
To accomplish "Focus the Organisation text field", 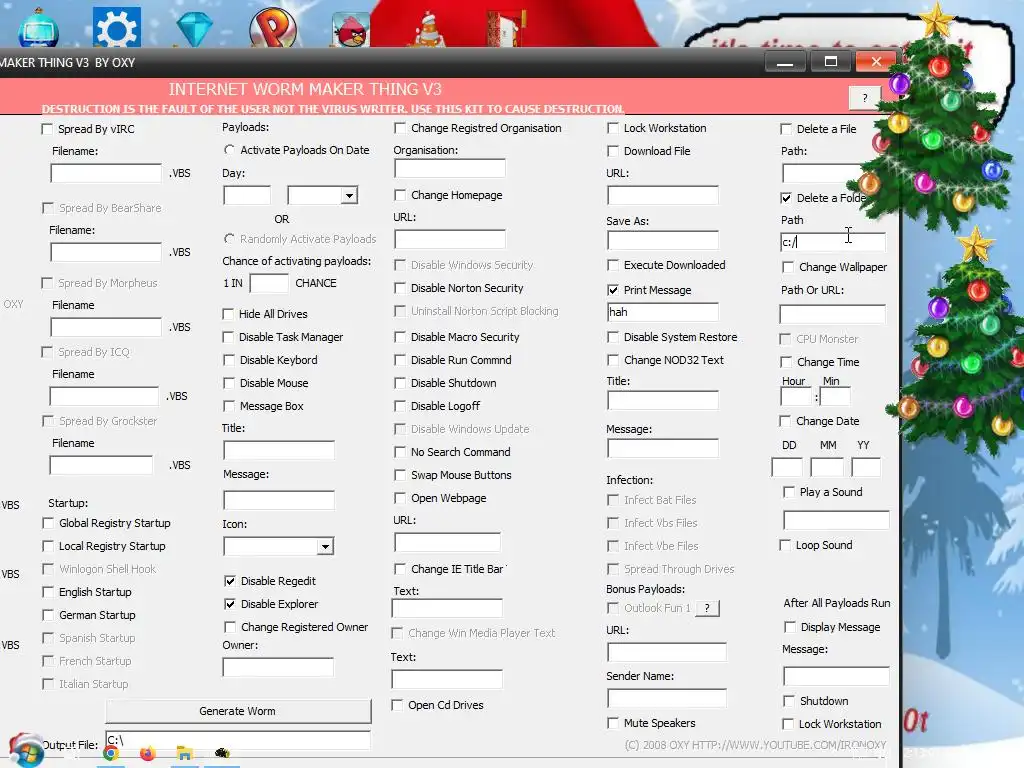I will tap(450, 168).
